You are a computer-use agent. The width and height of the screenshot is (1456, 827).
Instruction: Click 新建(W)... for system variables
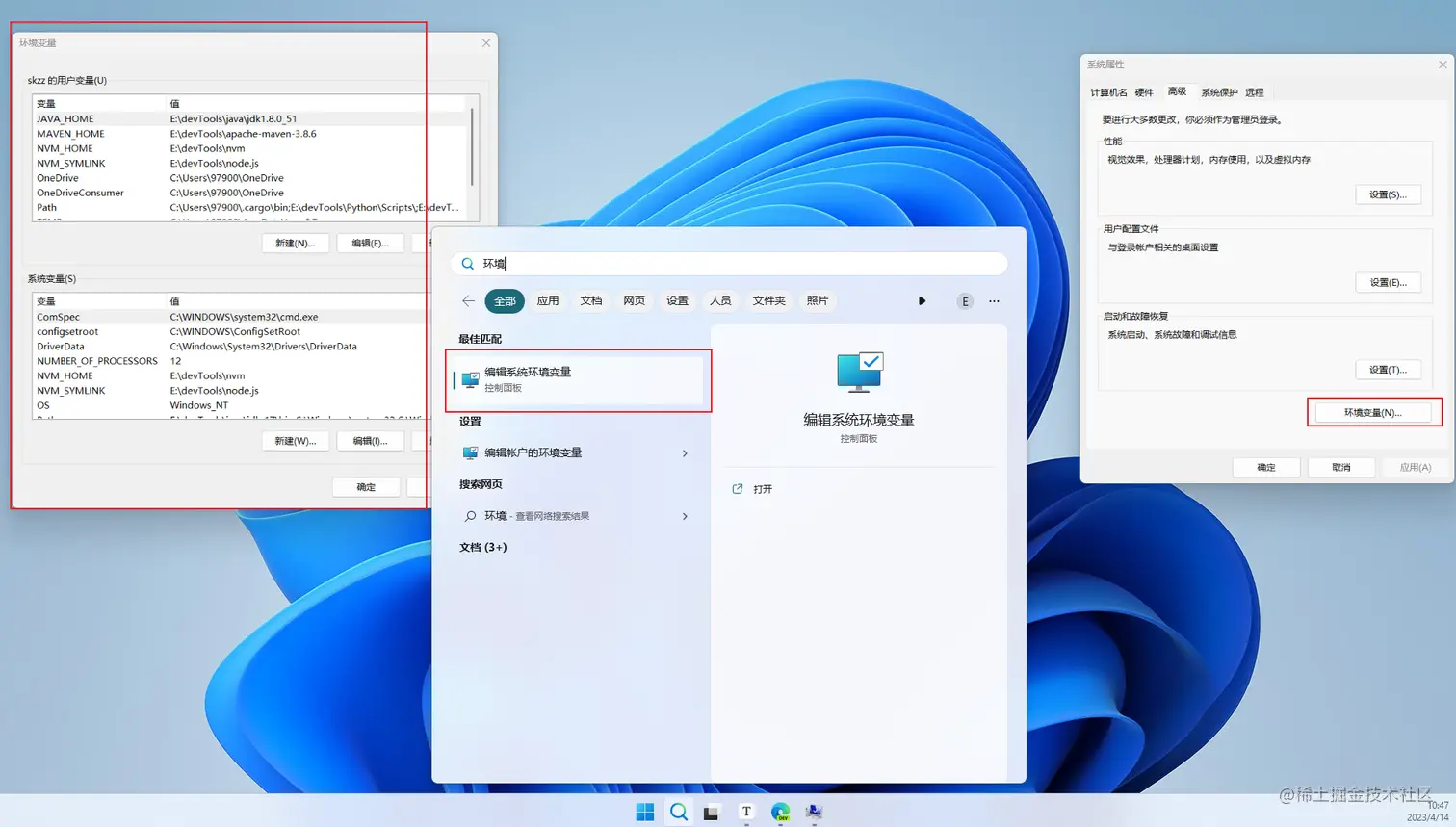coord(295,441)
